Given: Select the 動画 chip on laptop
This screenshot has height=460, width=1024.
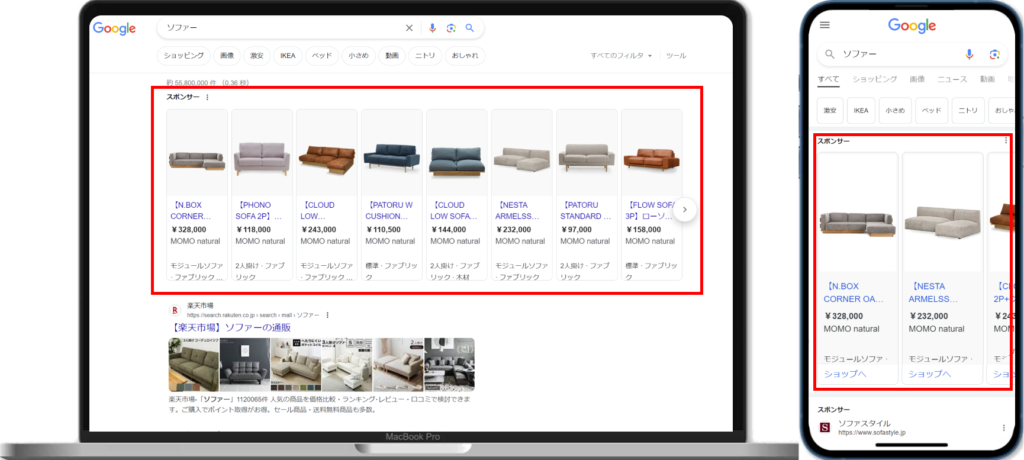Looking at the screenshot, I should click(392, 56).
